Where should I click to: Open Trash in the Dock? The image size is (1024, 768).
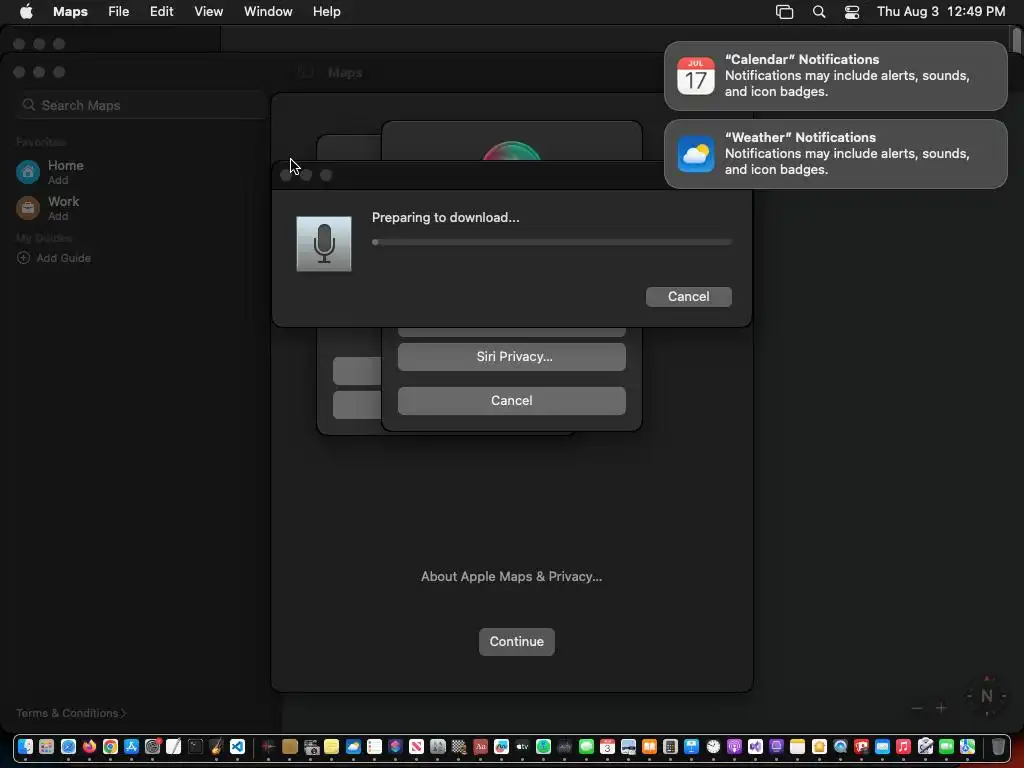[x=999, y=746]
